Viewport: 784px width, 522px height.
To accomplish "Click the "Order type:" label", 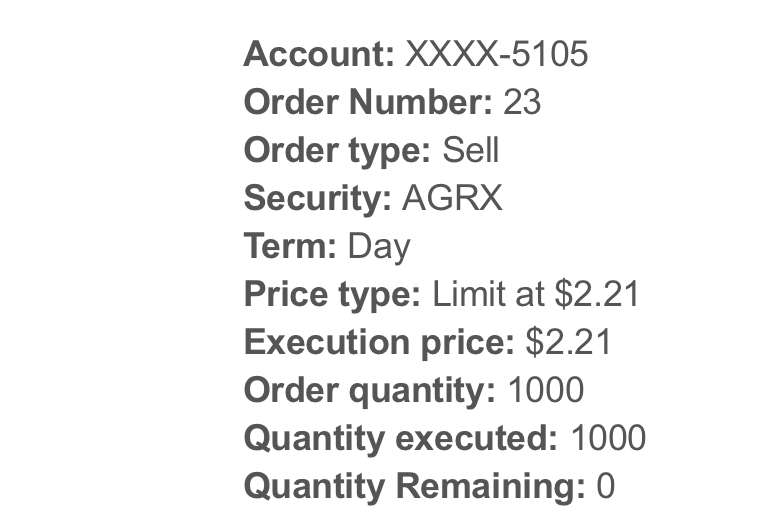I will [336, 150].
